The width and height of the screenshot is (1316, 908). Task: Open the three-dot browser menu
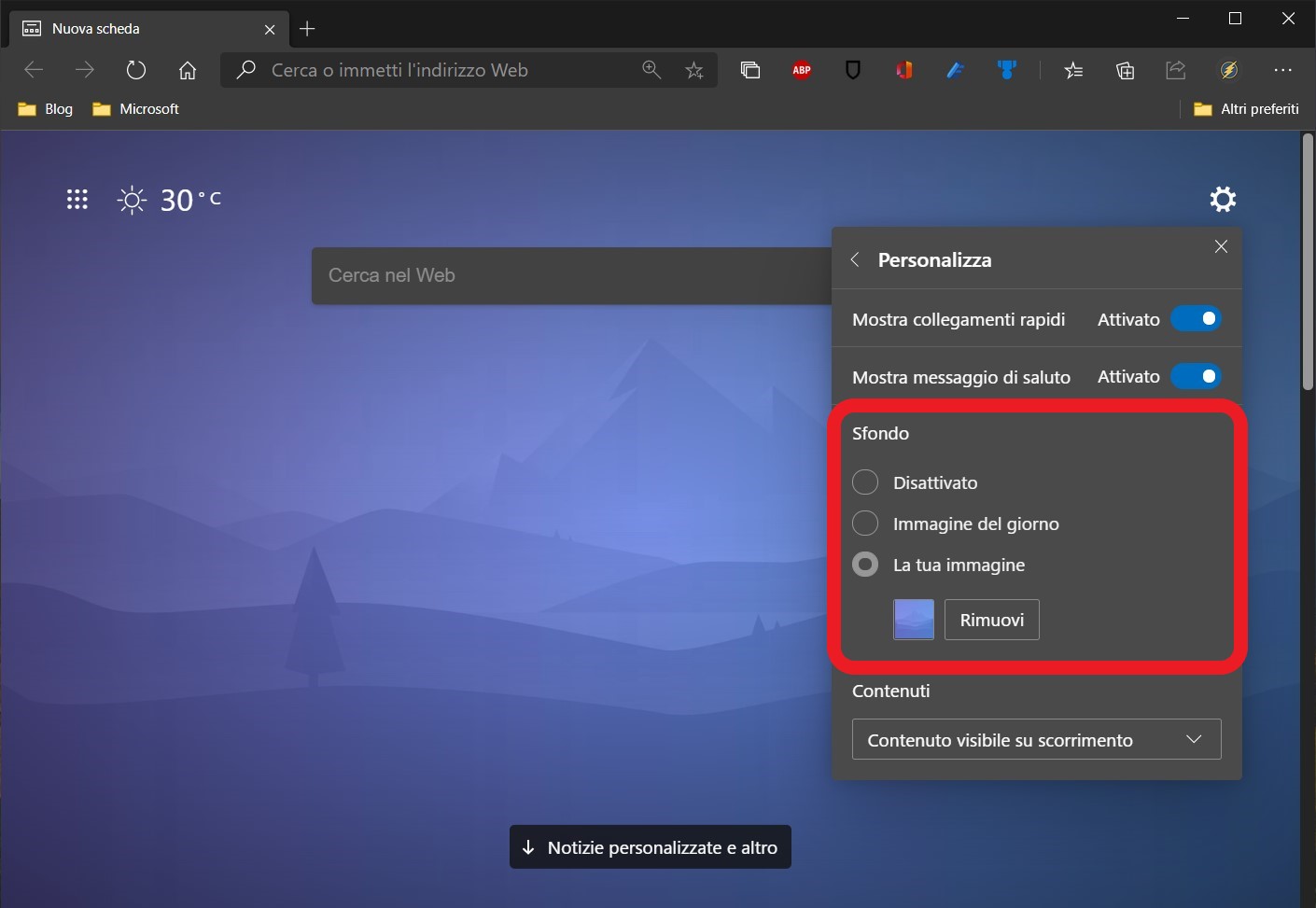[x=1283, y=69]
